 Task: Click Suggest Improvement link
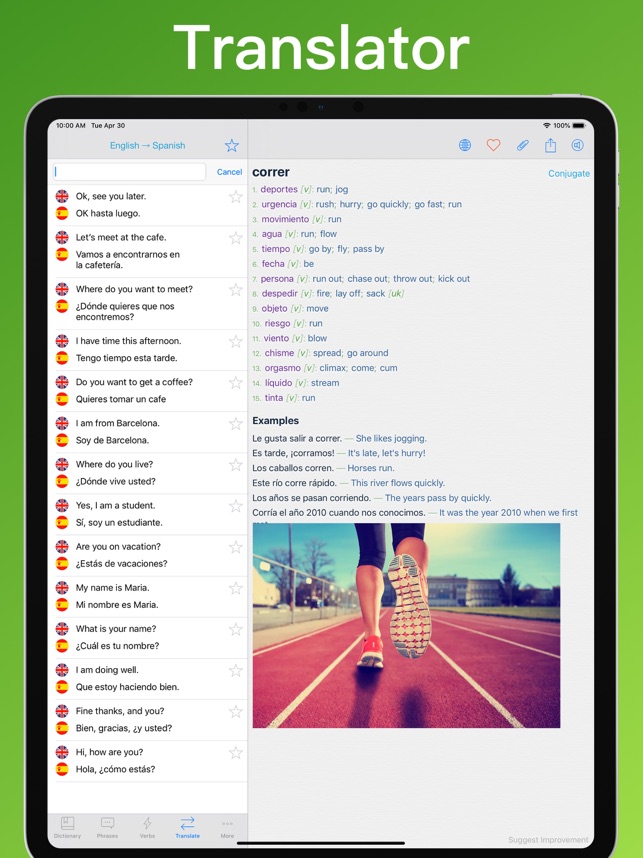[548, 840]
